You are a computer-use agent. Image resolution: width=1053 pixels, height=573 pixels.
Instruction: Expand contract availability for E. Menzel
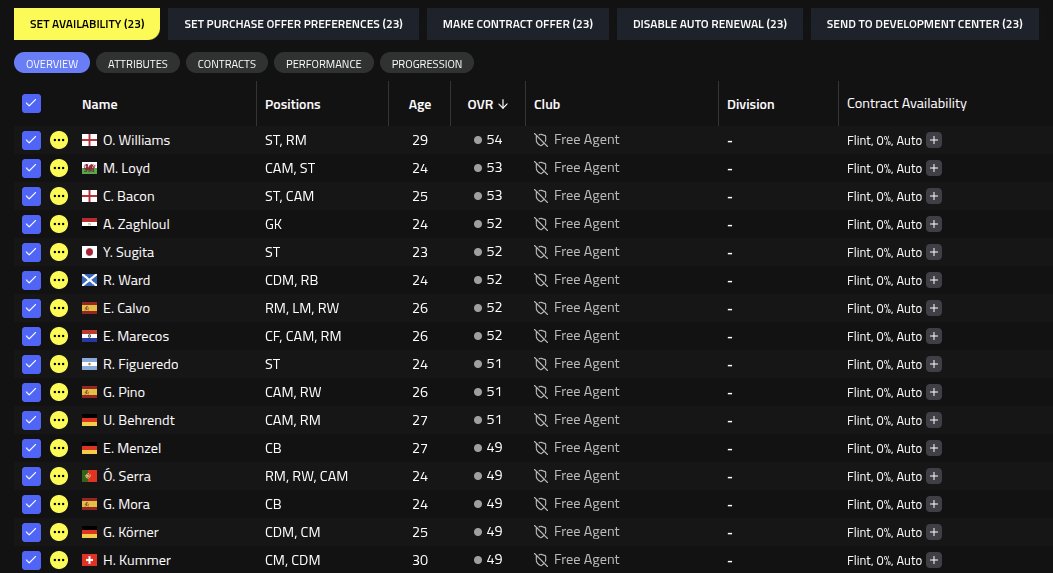[x=933, y=448]
